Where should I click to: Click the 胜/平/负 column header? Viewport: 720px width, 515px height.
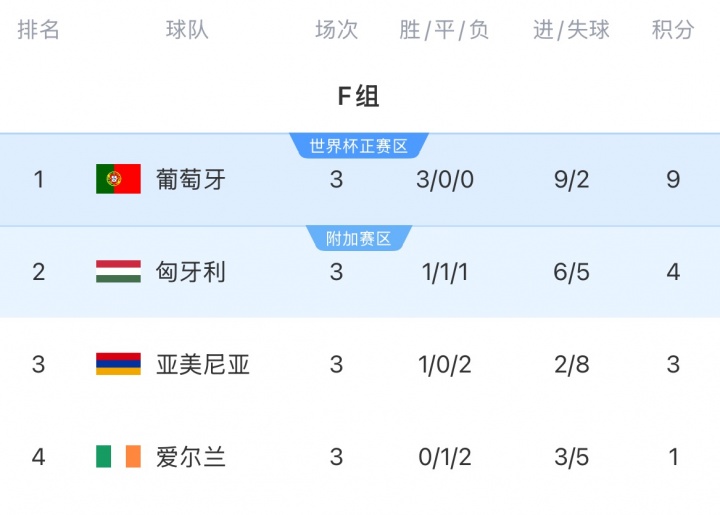point(444,30)
